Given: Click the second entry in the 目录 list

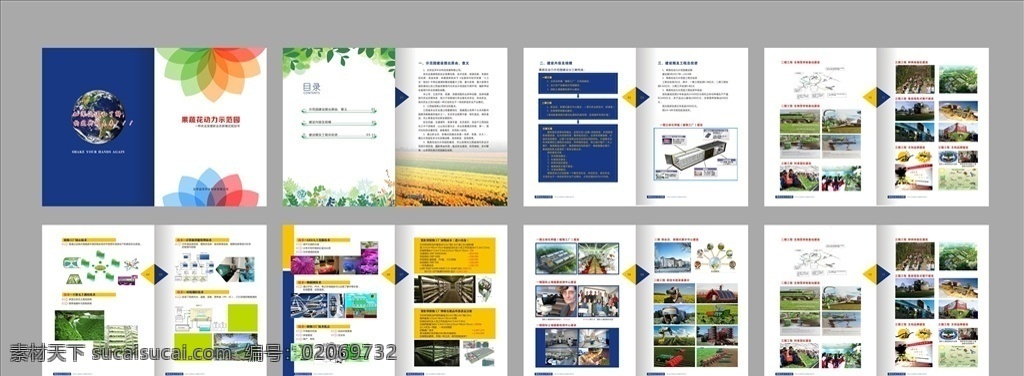Looking at the screenshot, I should tap(339, 122).
